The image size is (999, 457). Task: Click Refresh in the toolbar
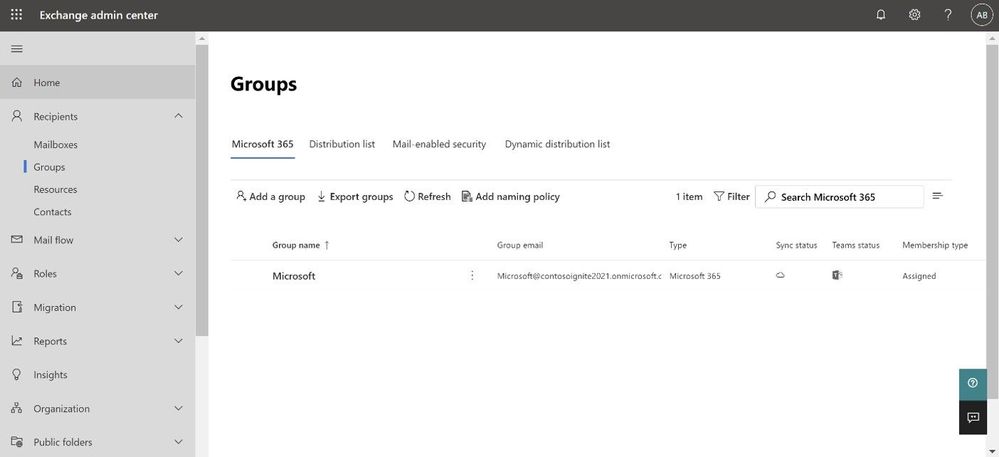[427, 196]
